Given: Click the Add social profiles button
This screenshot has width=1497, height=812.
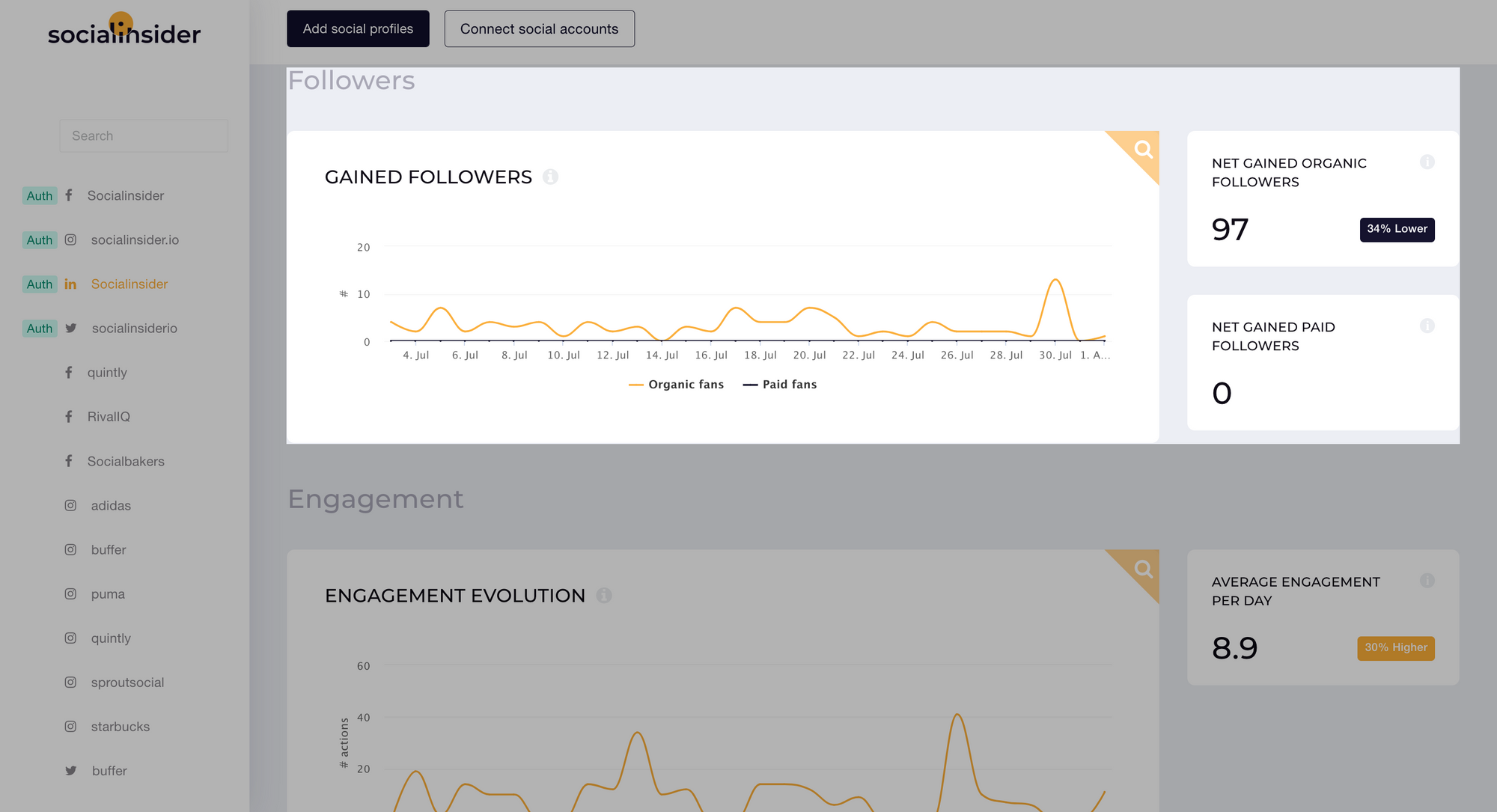Looking at the screenshot, I should click(358, 28).
